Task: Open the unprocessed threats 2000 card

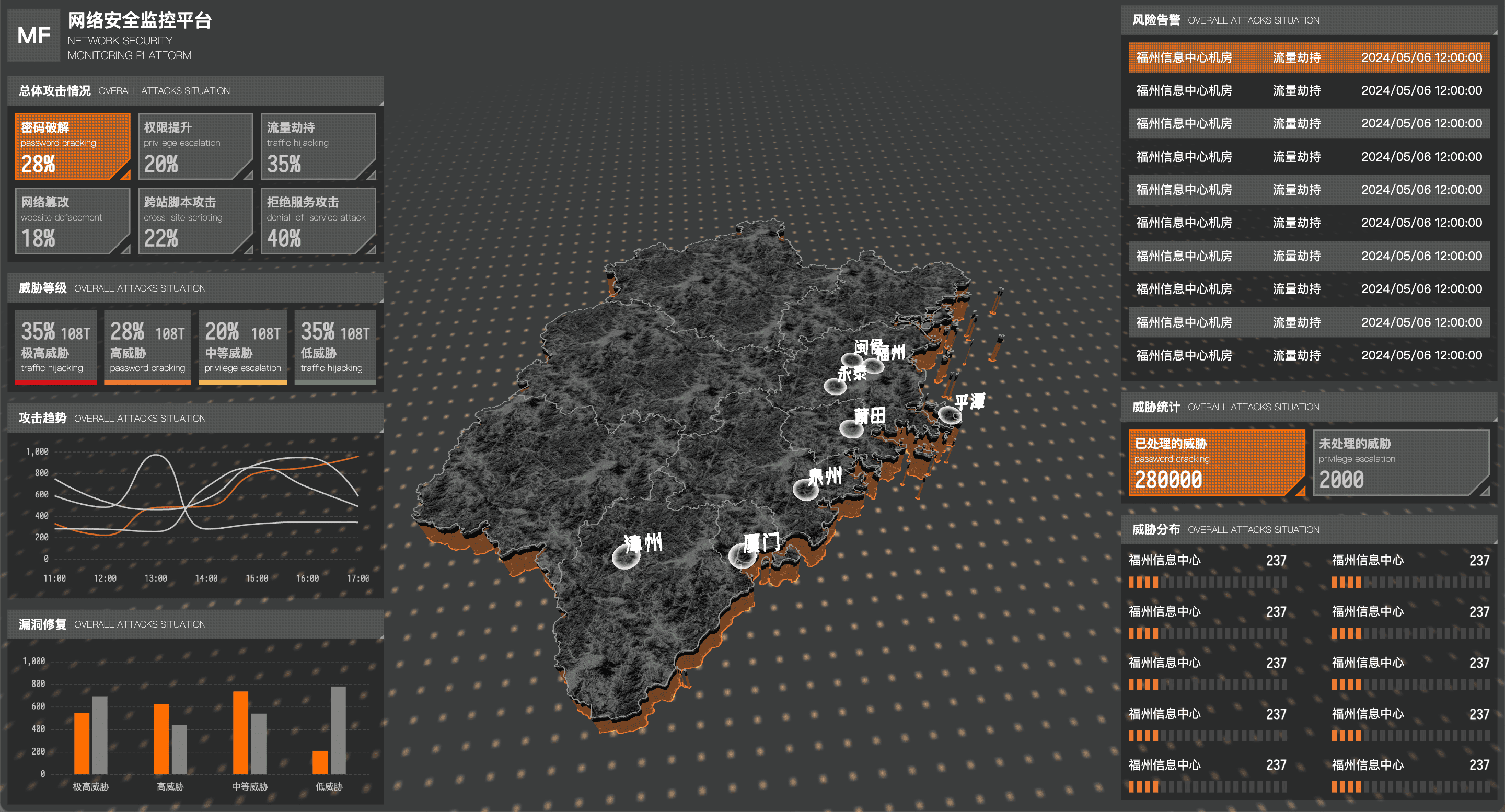Action: tap(1400, 462)
